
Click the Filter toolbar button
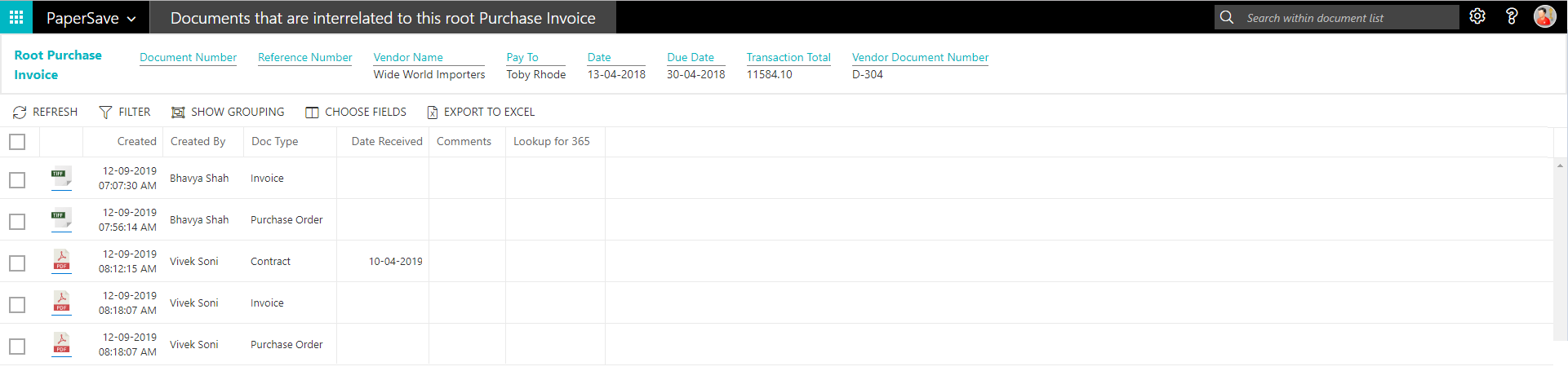125,112
